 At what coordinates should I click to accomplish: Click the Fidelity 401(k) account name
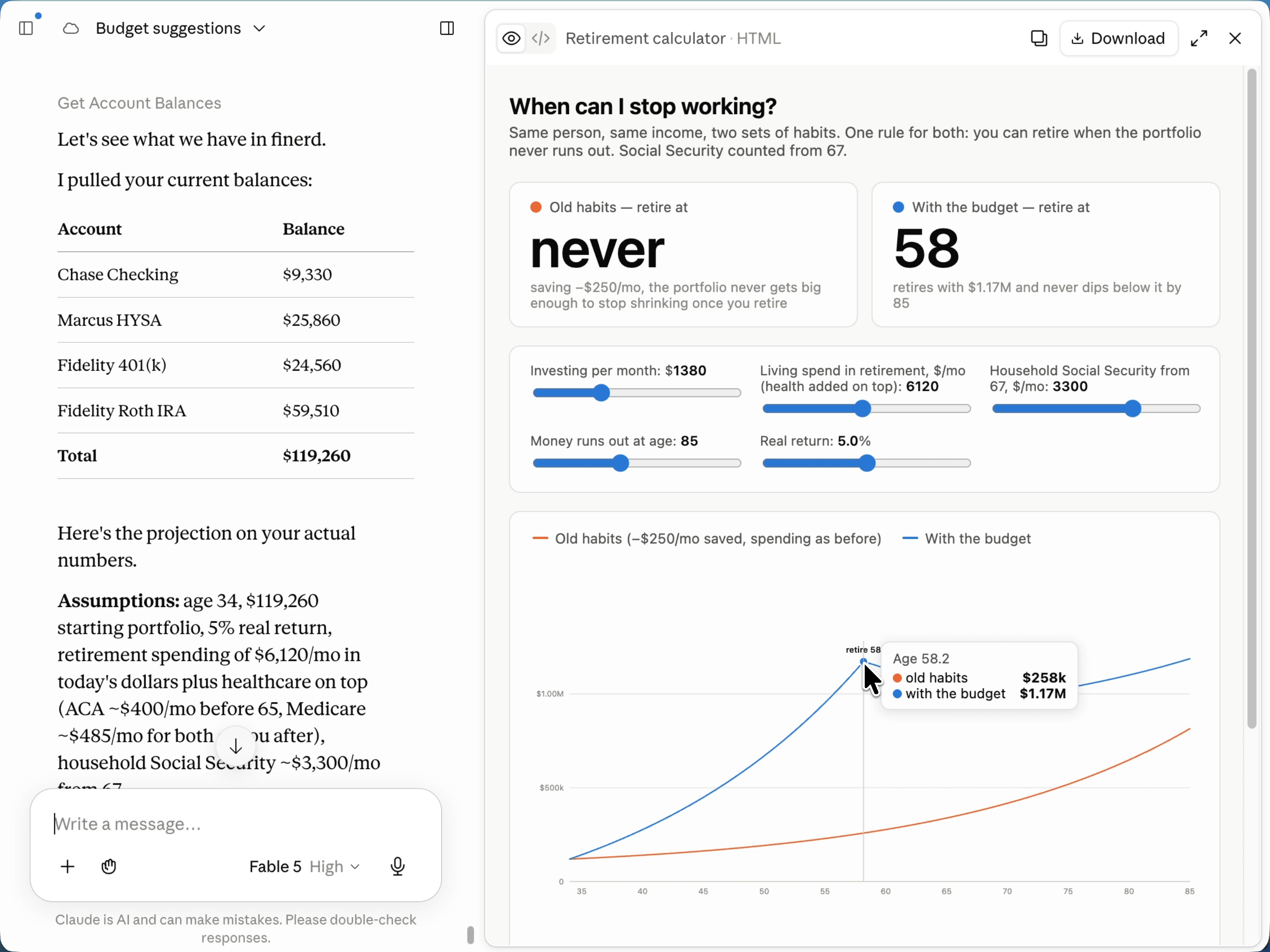click(x=112, y=365)
